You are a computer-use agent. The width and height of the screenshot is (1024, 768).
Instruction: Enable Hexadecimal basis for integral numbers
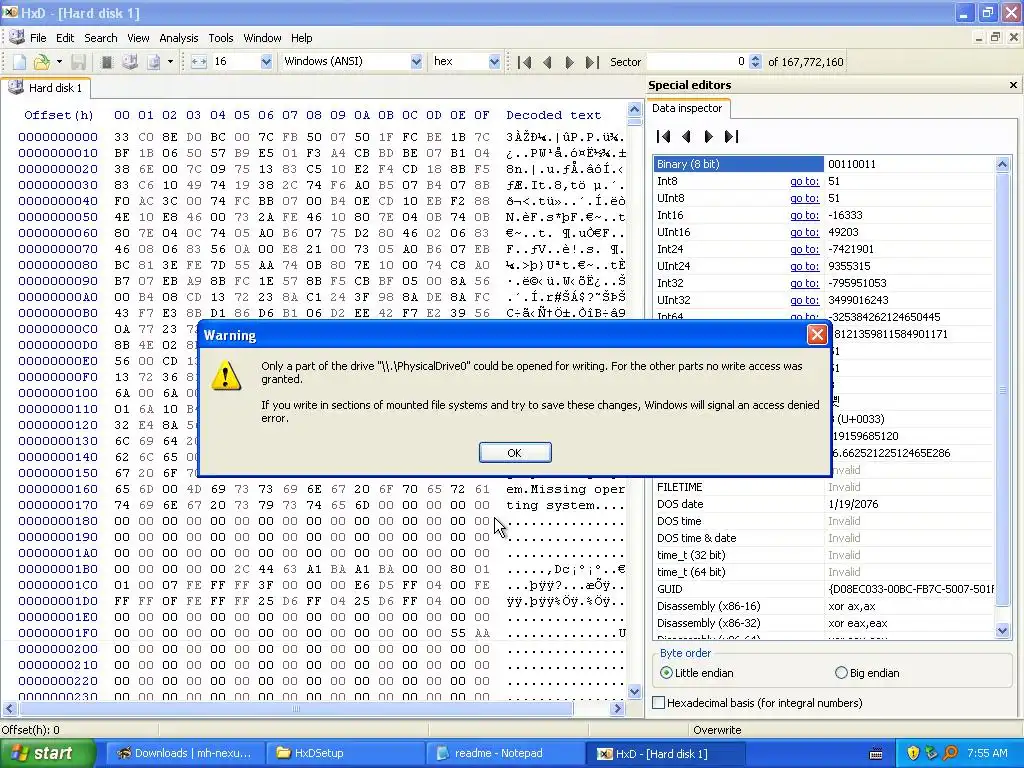coord(758,703)
